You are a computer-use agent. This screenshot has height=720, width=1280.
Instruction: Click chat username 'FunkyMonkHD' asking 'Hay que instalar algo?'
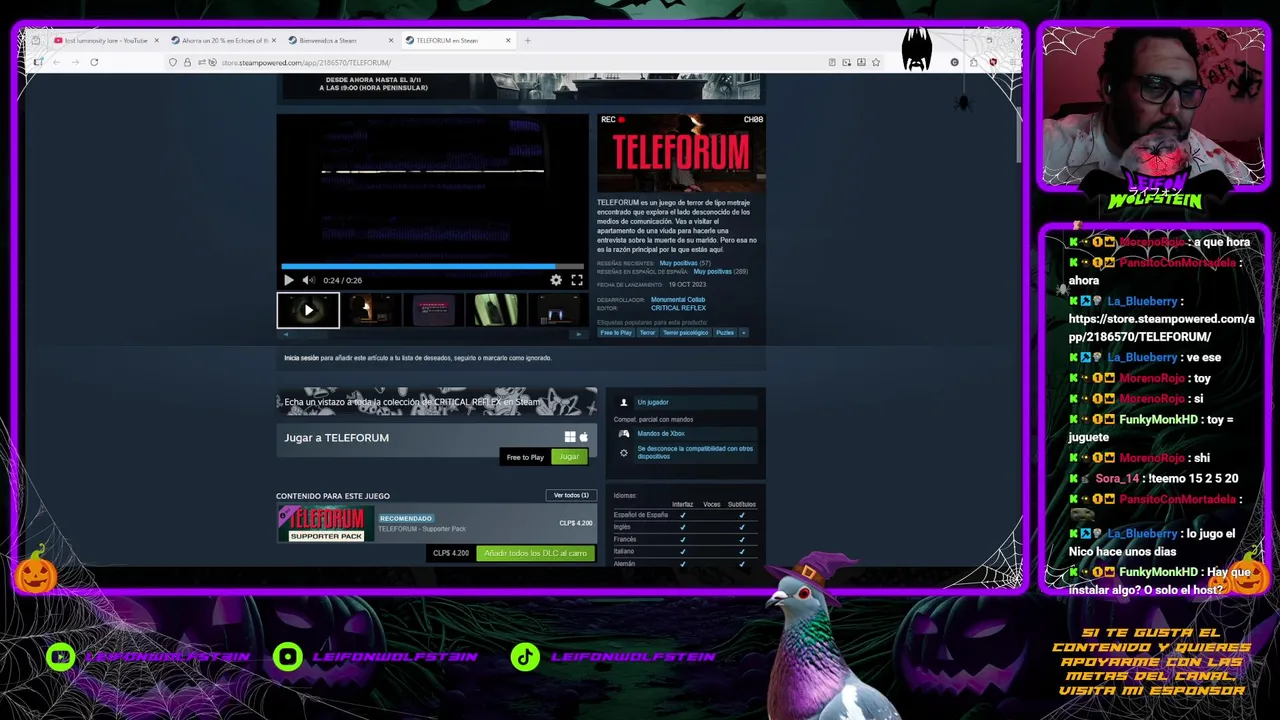coord(1159,572)
